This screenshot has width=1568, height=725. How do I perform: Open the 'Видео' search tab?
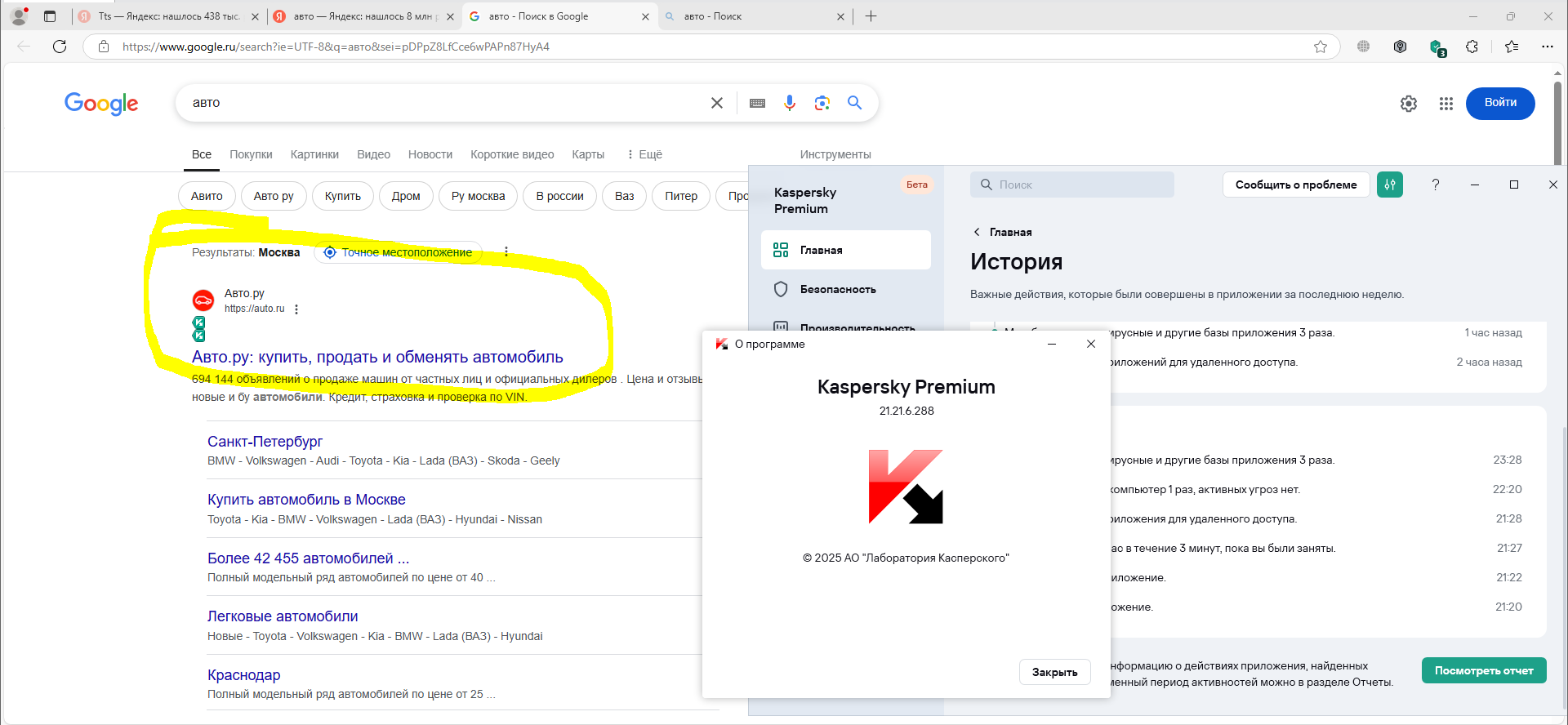(x=373, y=154)
